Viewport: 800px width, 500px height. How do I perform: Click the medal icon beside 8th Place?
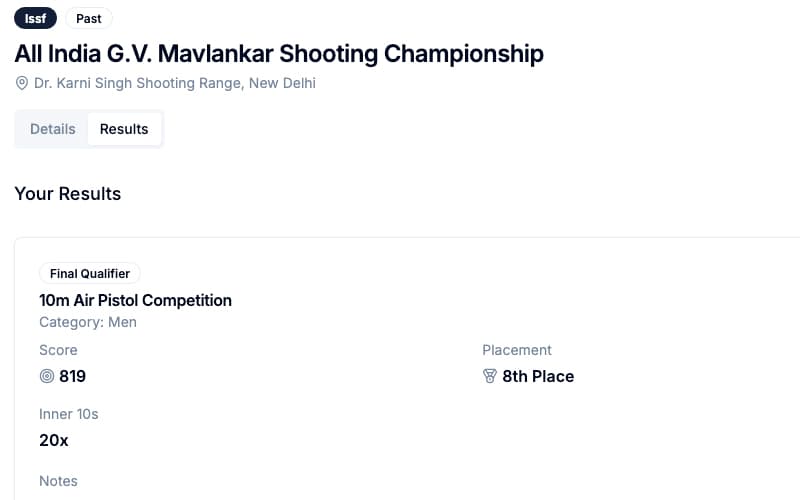pyautogui.click(x=490, y=377)
